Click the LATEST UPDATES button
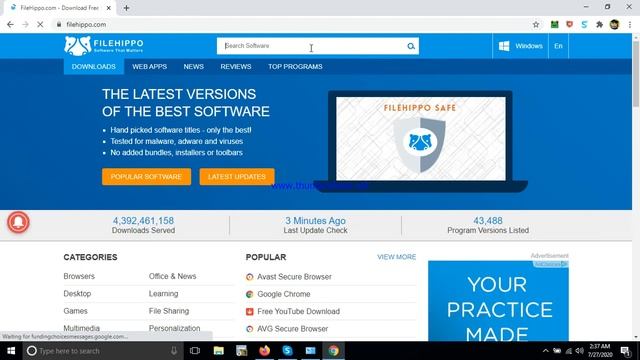The width and height of the screenshot is (640, 360). click(237, 177)
